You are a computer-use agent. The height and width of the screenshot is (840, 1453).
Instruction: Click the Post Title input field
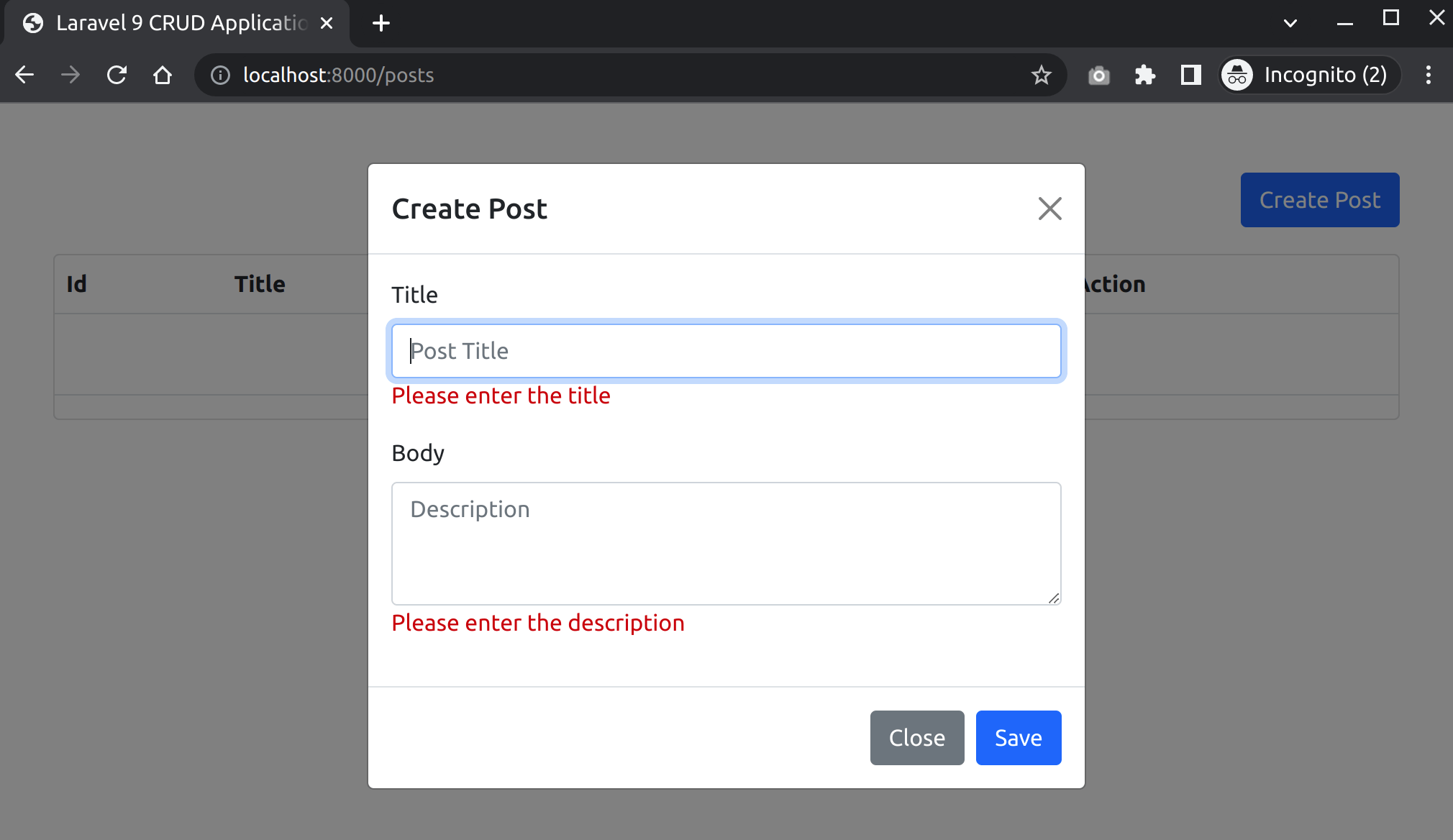click(726, 351)
